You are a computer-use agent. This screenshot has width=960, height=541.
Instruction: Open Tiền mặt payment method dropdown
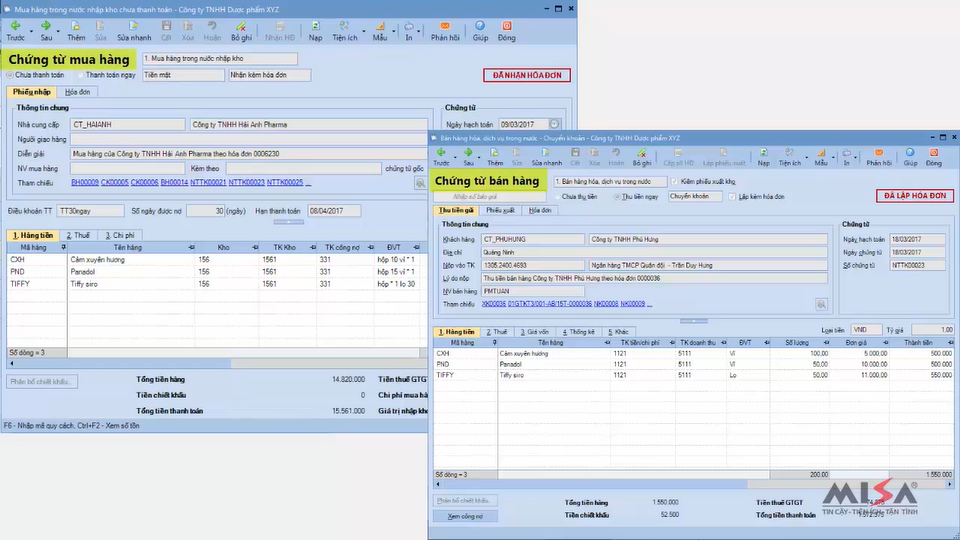pyautogui.click(x=183, y=75)
